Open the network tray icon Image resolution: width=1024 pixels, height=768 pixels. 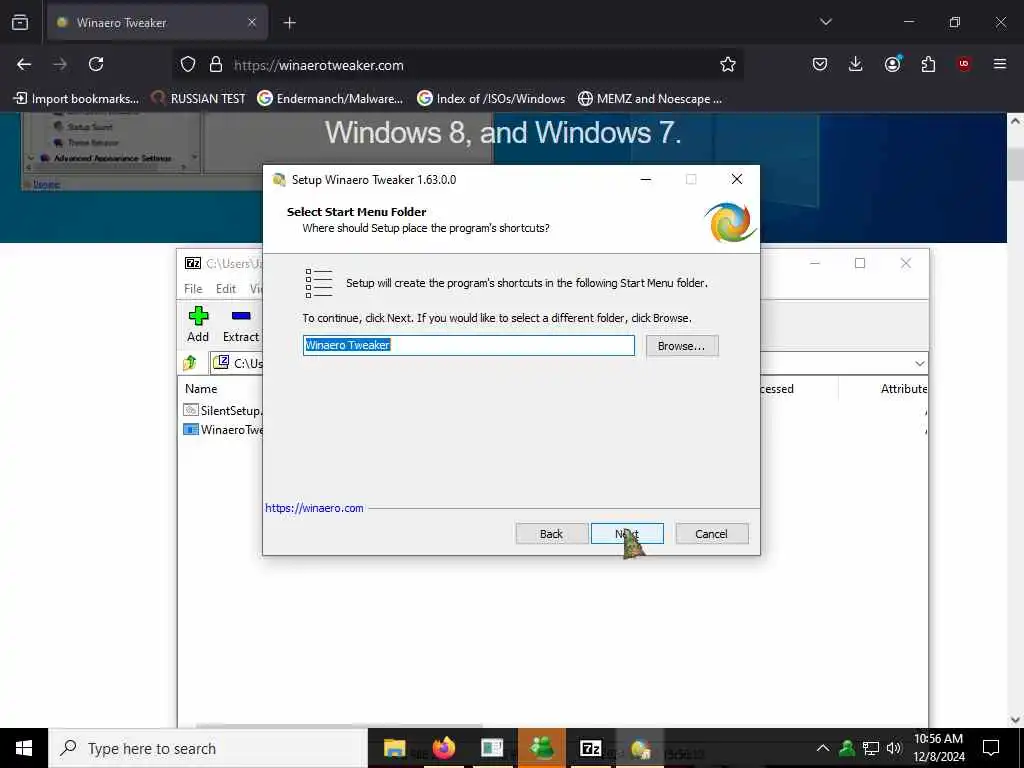(871, 748)
